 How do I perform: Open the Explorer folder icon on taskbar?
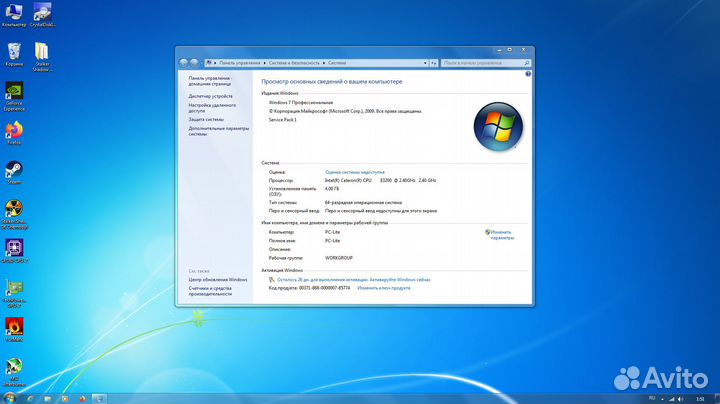click(48, 398)
